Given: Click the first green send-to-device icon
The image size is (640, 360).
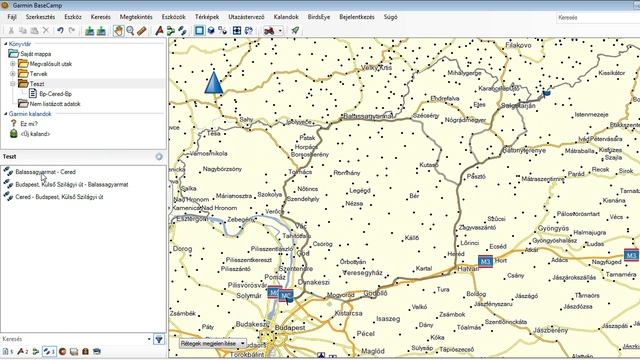Looking at the screenshot, I should click(x=89, y=31).
